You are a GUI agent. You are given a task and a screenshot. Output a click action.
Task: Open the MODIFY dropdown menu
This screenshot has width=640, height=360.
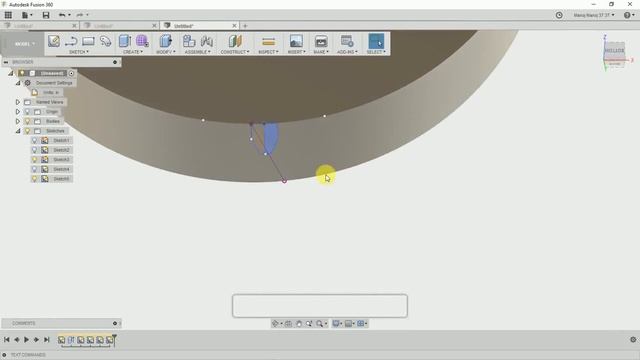pyautogui.click(x=165, y=52)
